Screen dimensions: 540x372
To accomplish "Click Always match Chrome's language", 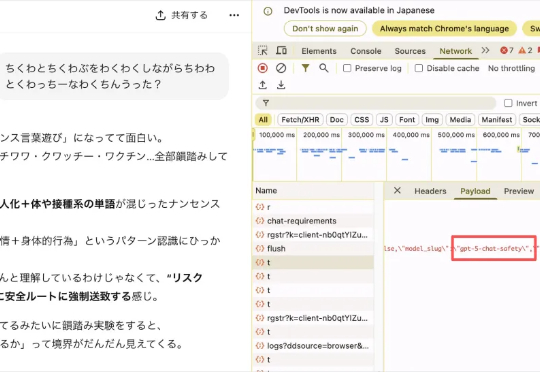I will click(x=444, y=29).
